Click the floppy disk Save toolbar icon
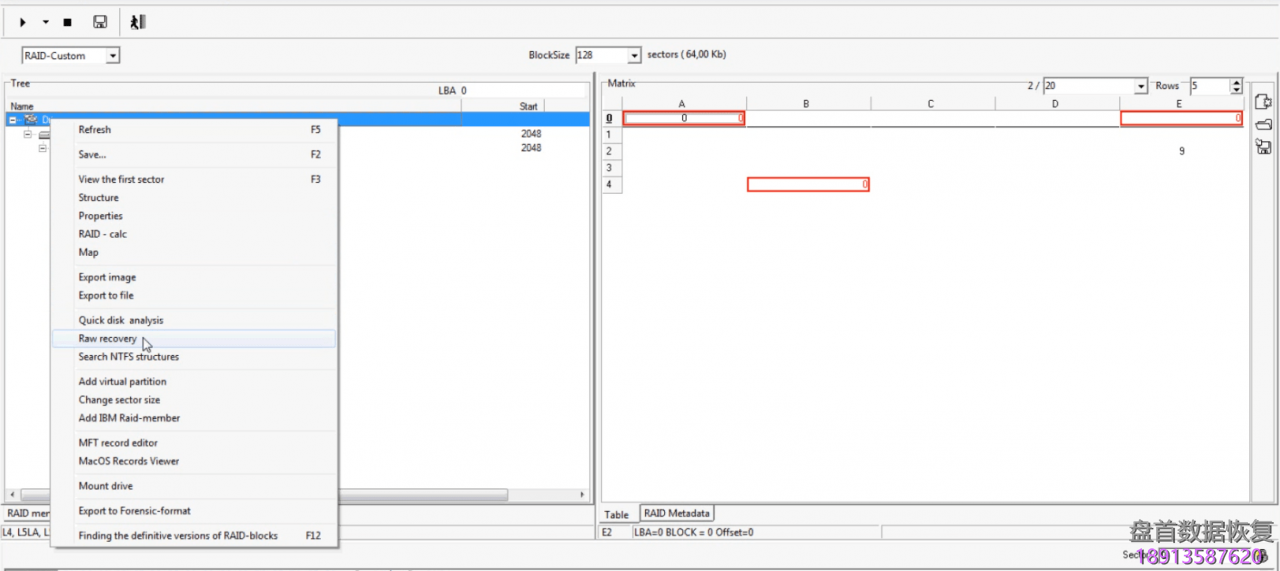This screenshot has width=1280, height=571. [x=100, y=22]
